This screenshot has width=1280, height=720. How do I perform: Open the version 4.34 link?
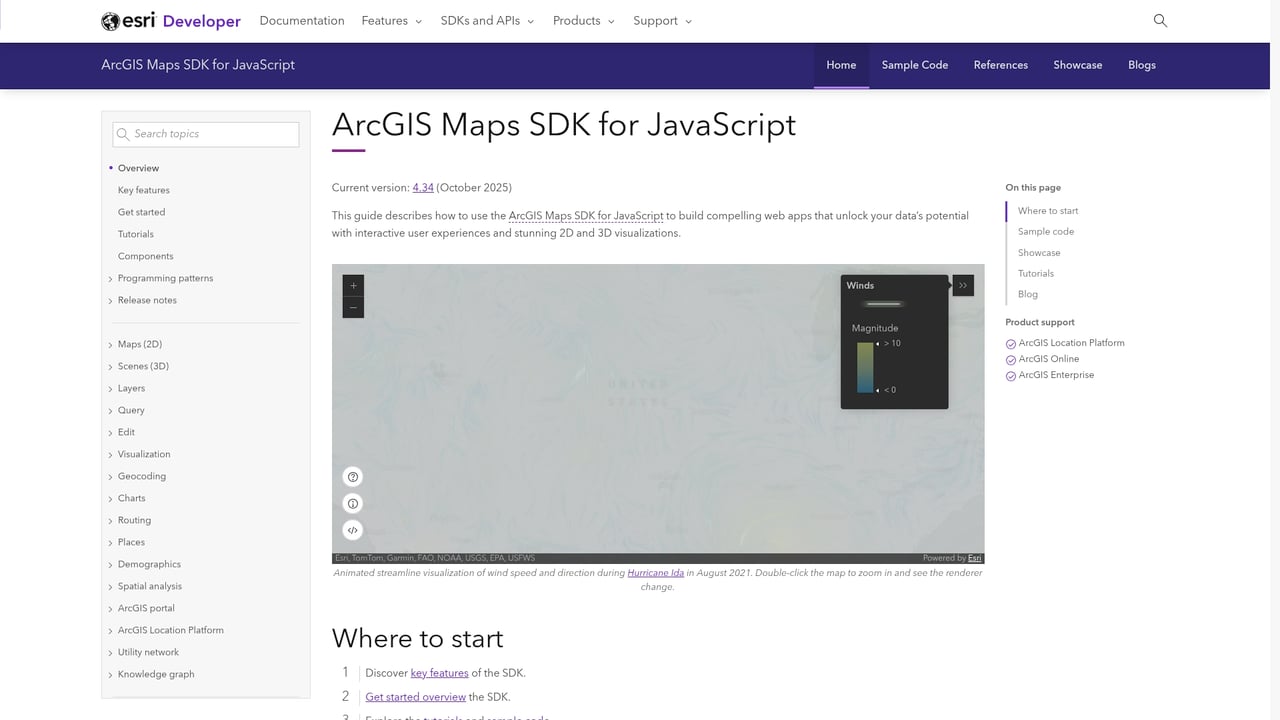click(423, 187)
